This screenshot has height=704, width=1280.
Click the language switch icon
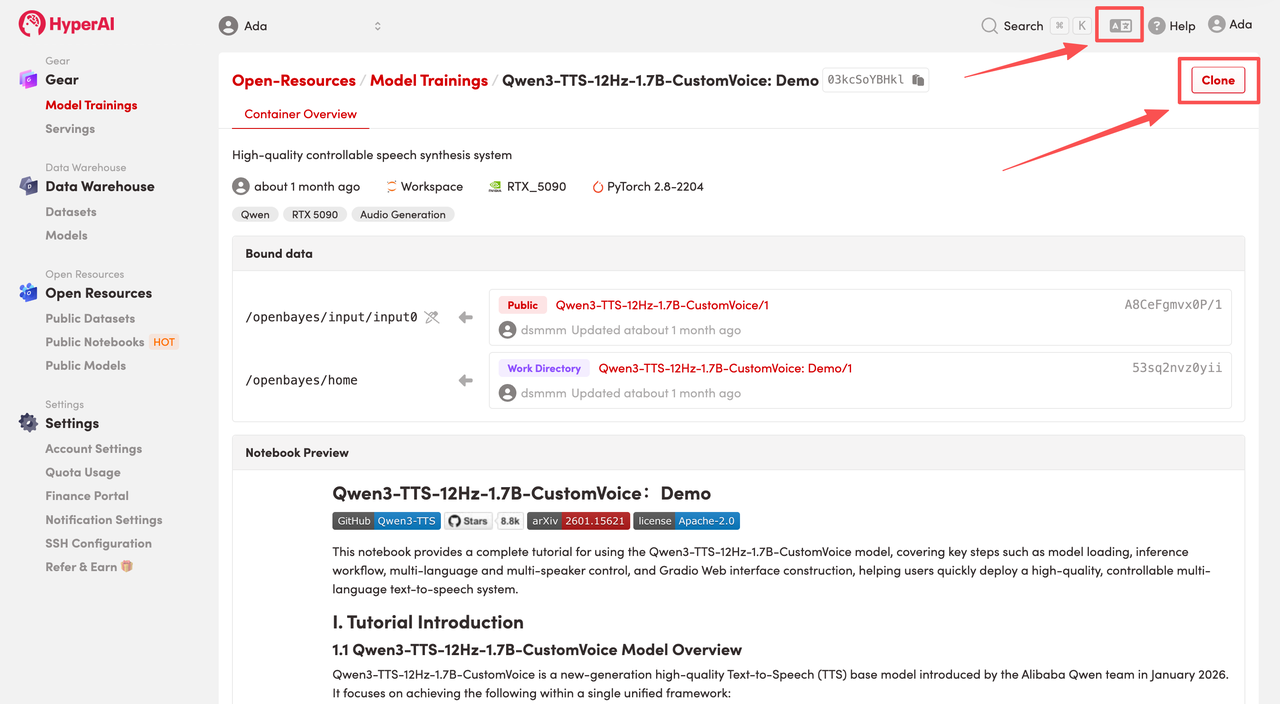(1120, 26)
